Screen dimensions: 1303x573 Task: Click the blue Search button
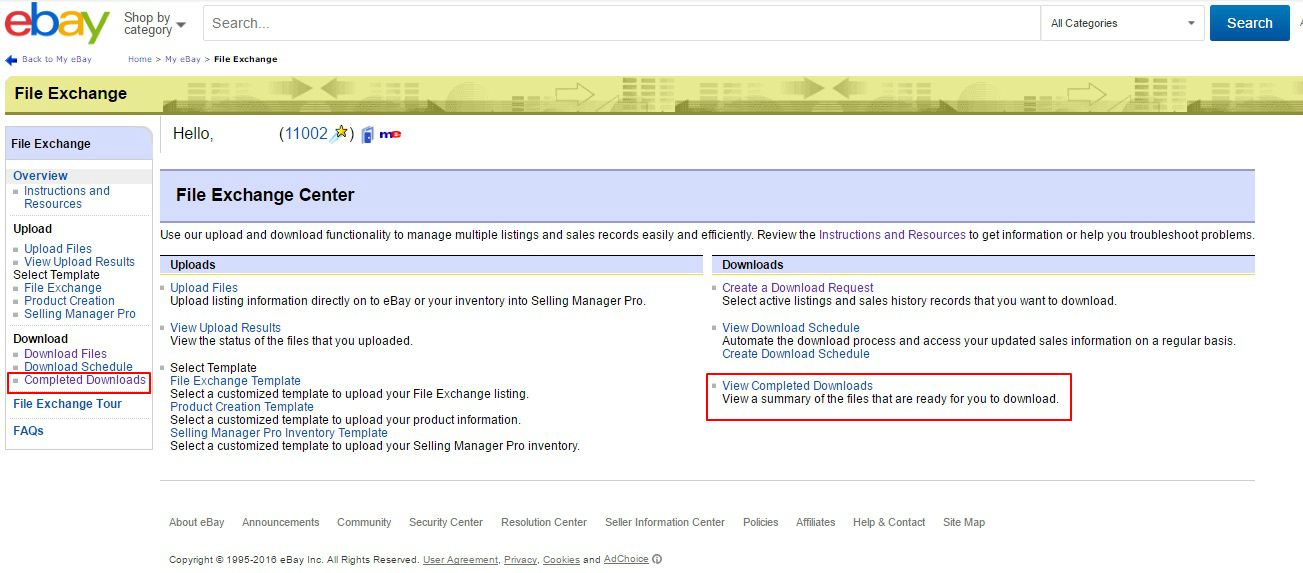click(1249, 23)
